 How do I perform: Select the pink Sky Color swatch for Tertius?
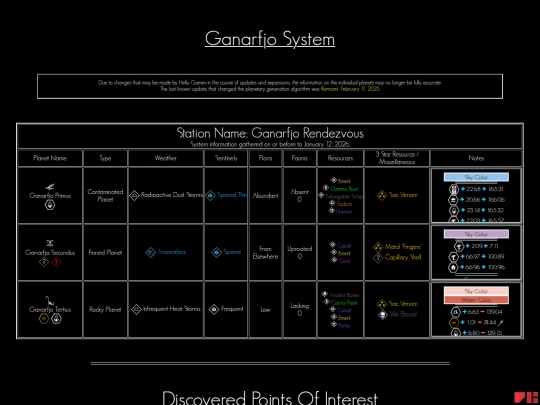click(x=476, y=291)
